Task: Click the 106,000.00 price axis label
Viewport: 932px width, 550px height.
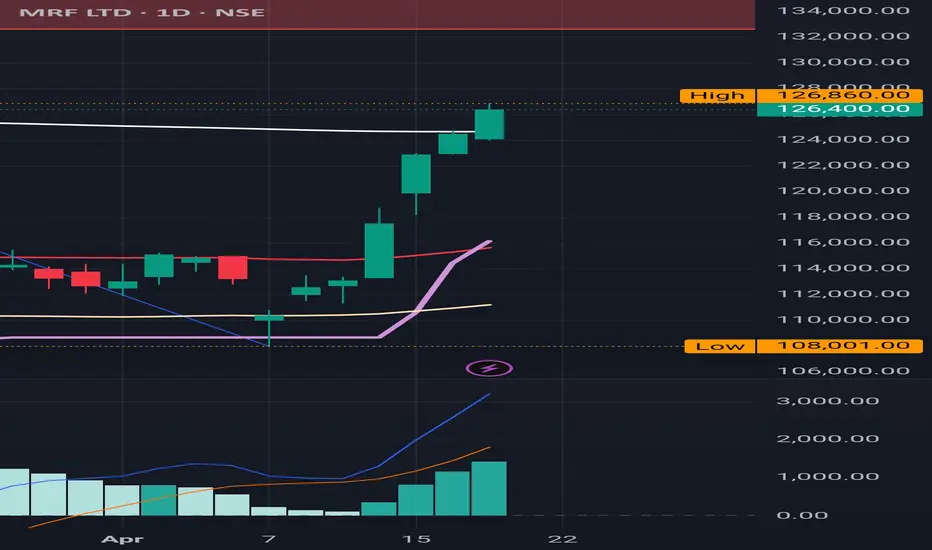Action: (843, 371)
